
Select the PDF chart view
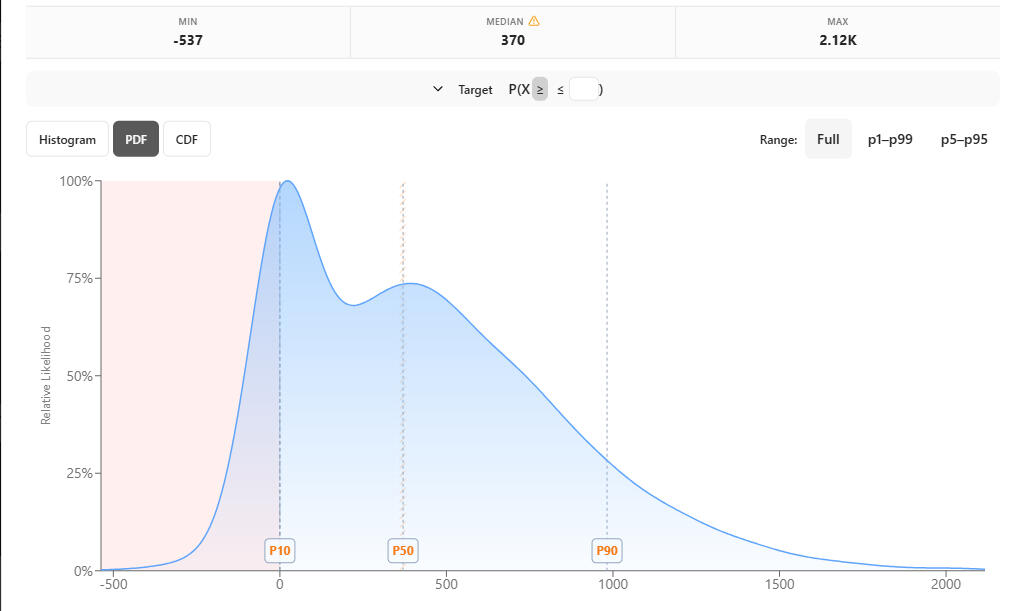(136, 140)
